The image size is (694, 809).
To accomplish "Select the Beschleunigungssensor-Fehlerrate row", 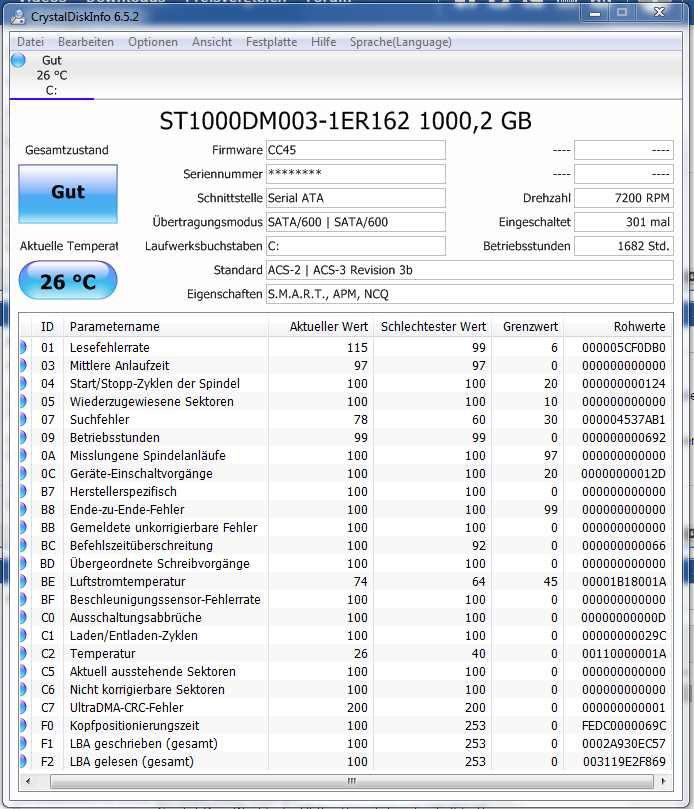I will (346, 600).
